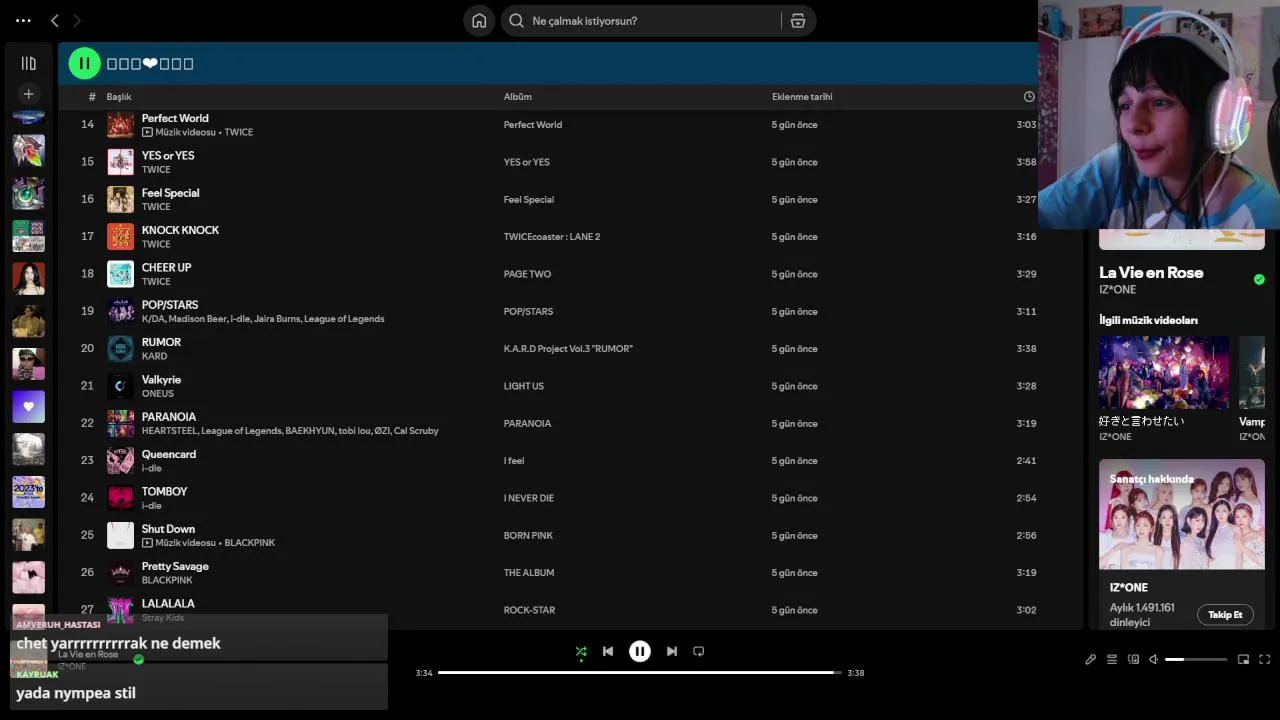Pause the playlist with the green header button

click(84, 63)
